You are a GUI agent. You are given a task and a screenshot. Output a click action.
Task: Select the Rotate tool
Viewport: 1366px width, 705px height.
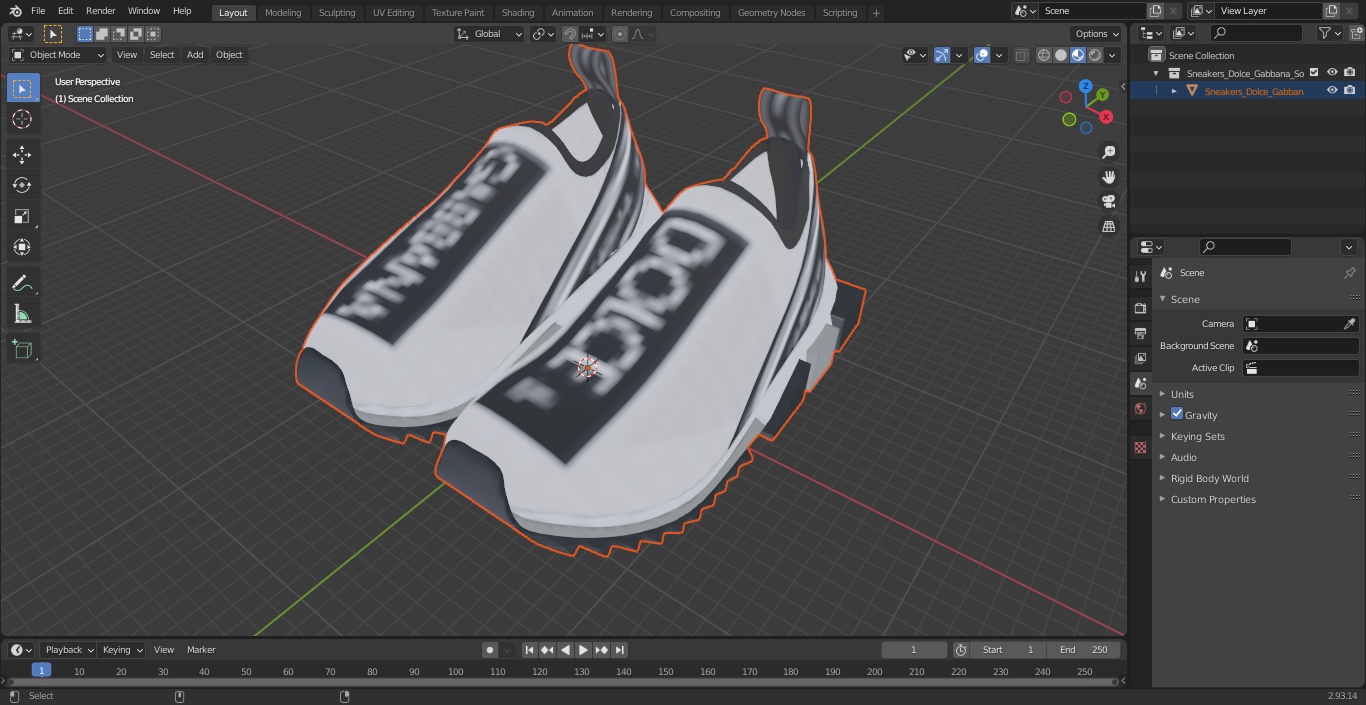pyautogui.click(x=22, y=185)
